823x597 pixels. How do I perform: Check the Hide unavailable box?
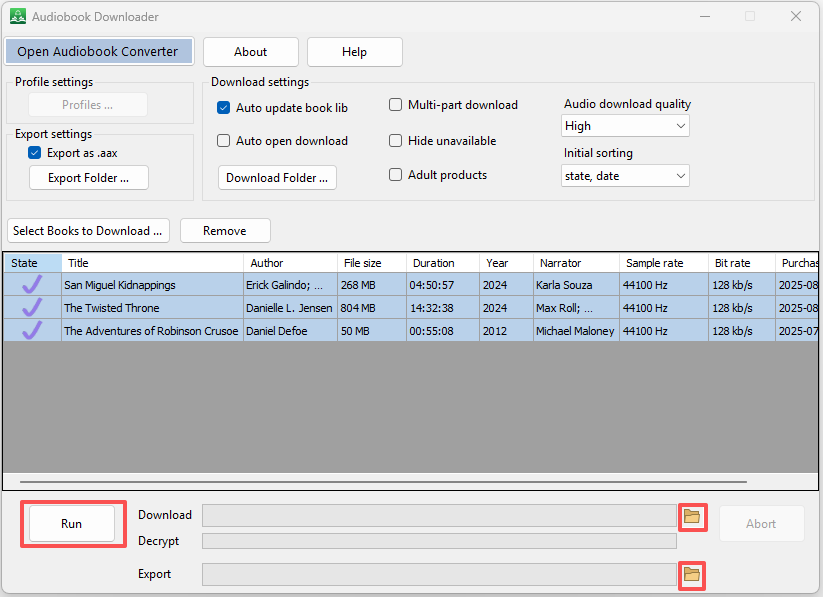pos(396,141)
